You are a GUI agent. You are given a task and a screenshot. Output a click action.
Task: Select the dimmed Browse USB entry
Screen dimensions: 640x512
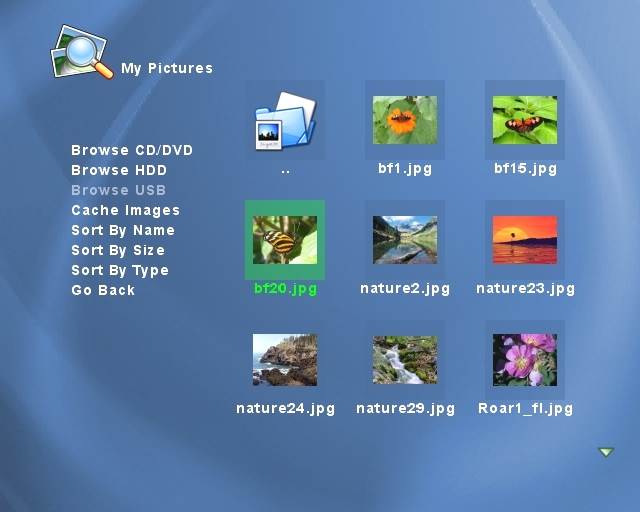(x=118, y=190)
